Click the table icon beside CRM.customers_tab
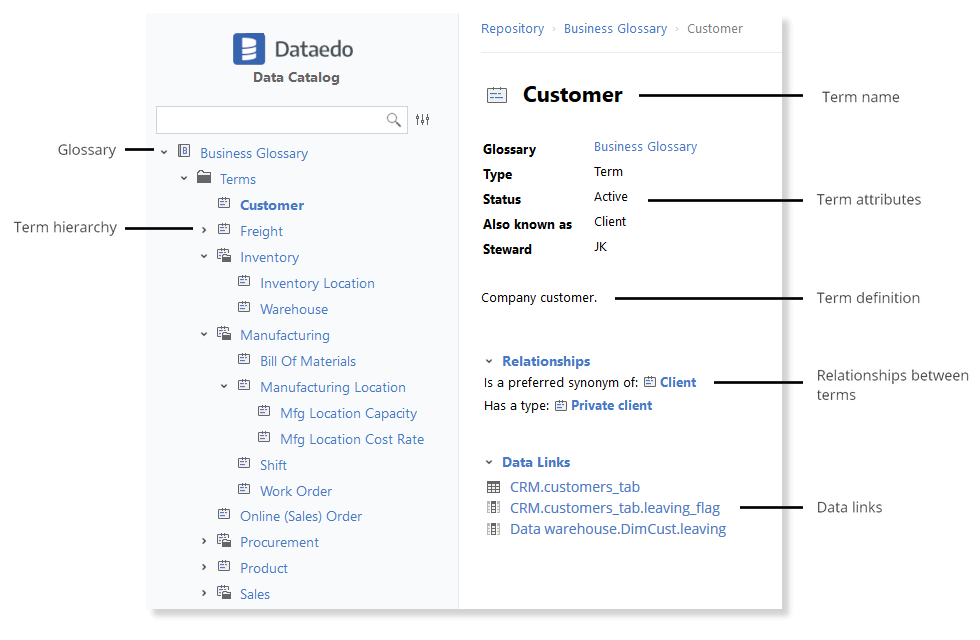The width and height of the screenshot is (980, 640). 493,487
